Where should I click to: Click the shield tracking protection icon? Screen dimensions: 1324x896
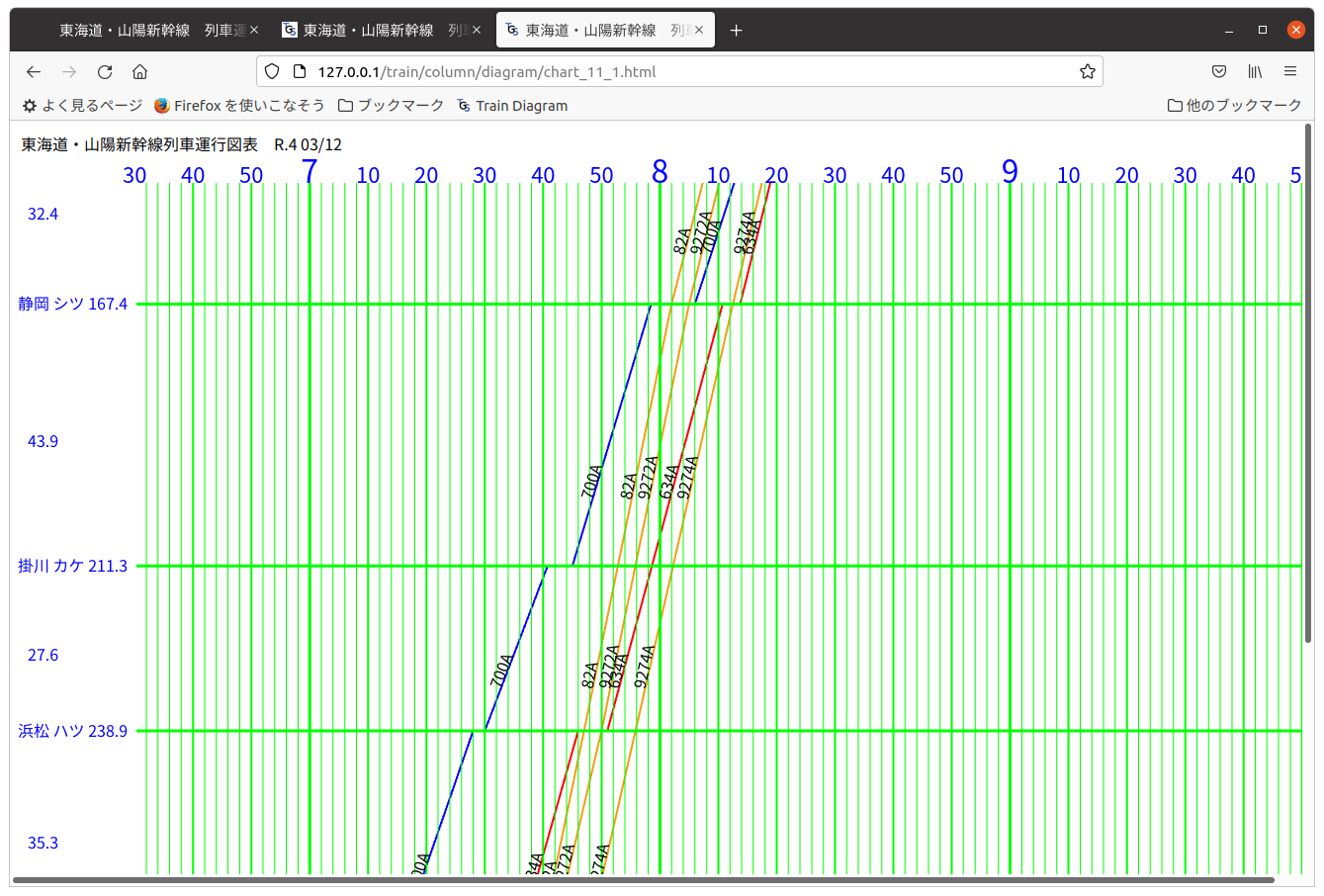pos(272,71)
